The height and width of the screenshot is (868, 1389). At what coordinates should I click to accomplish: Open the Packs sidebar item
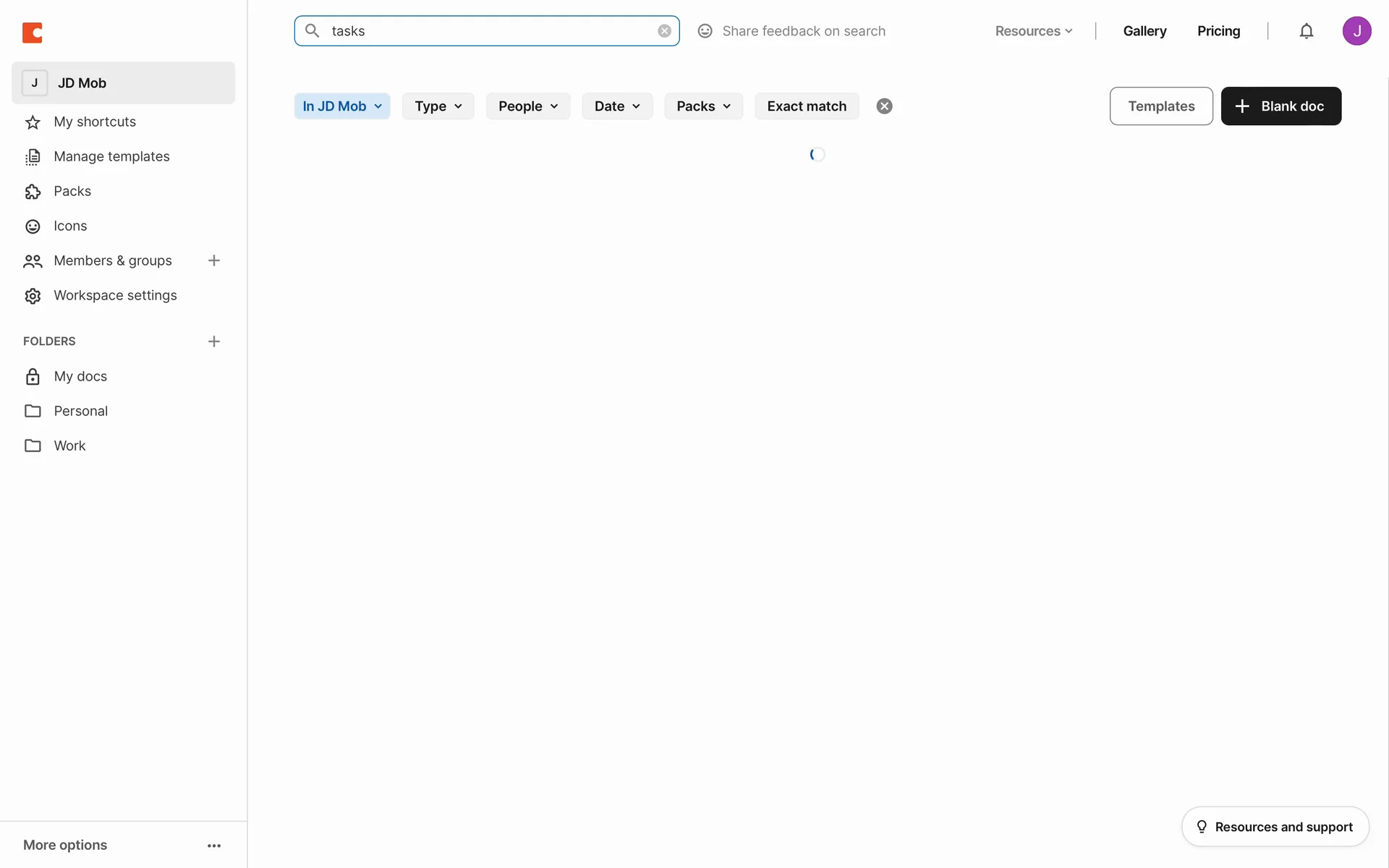click(72, 191)
